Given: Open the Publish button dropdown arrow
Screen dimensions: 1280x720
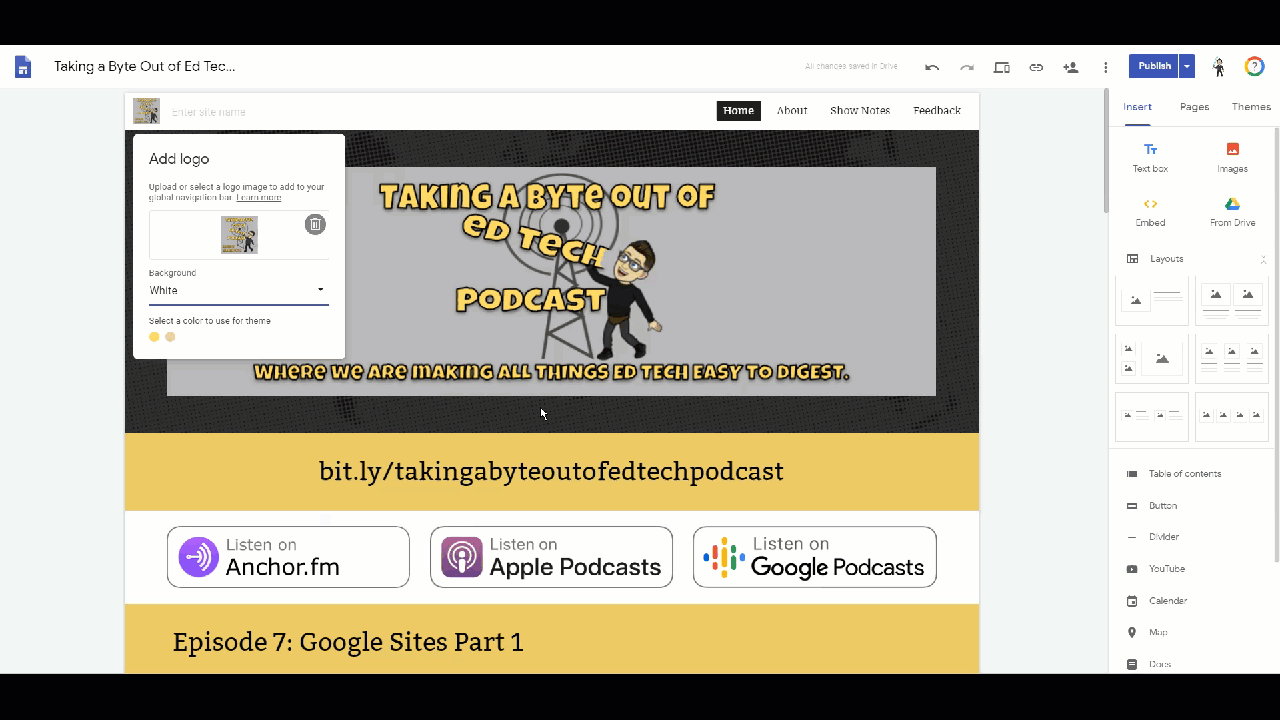Looking at the screenshot, I should coord(1186,66).
